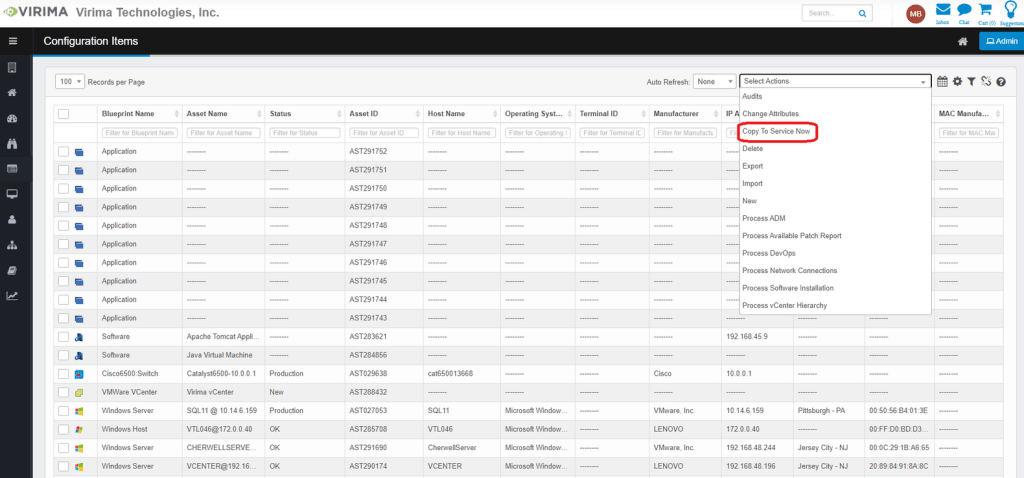
Task: Click the help question mark icon
Action: [x=1000, y=81]
